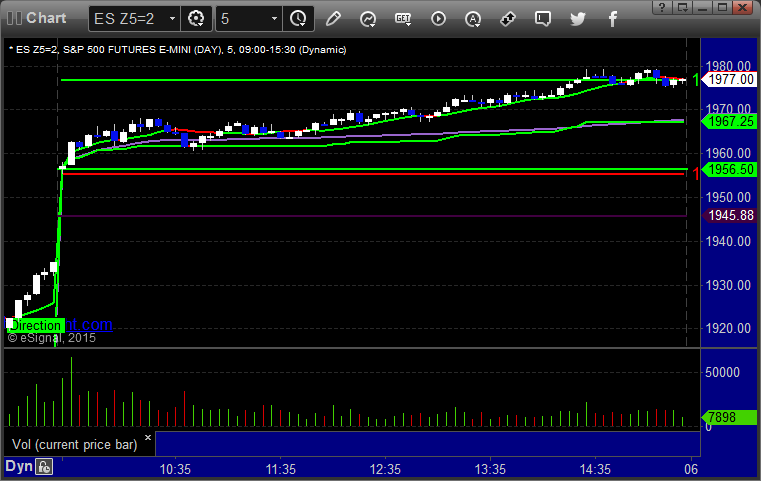
Task: Select the pencil drawing tool
Action: click(x=333, y=18)
